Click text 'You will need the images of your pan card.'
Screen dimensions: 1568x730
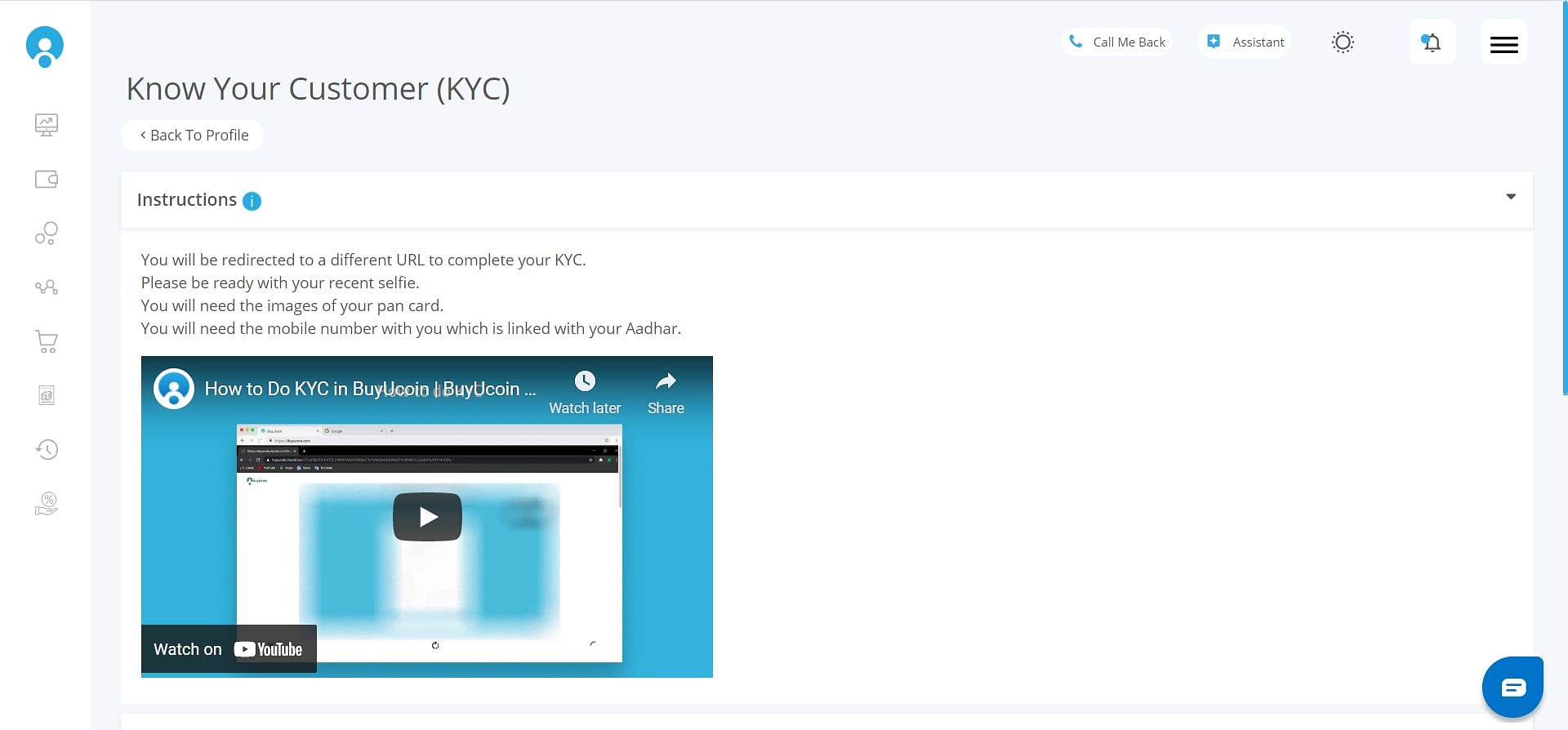(x=292, y=305)
